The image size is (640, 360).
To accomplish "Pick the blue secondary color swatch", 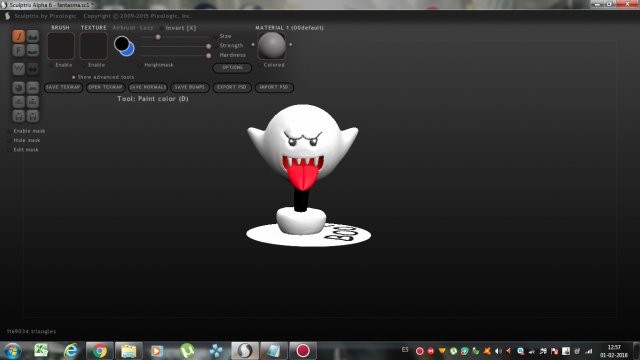I will (x=130, y=51).
